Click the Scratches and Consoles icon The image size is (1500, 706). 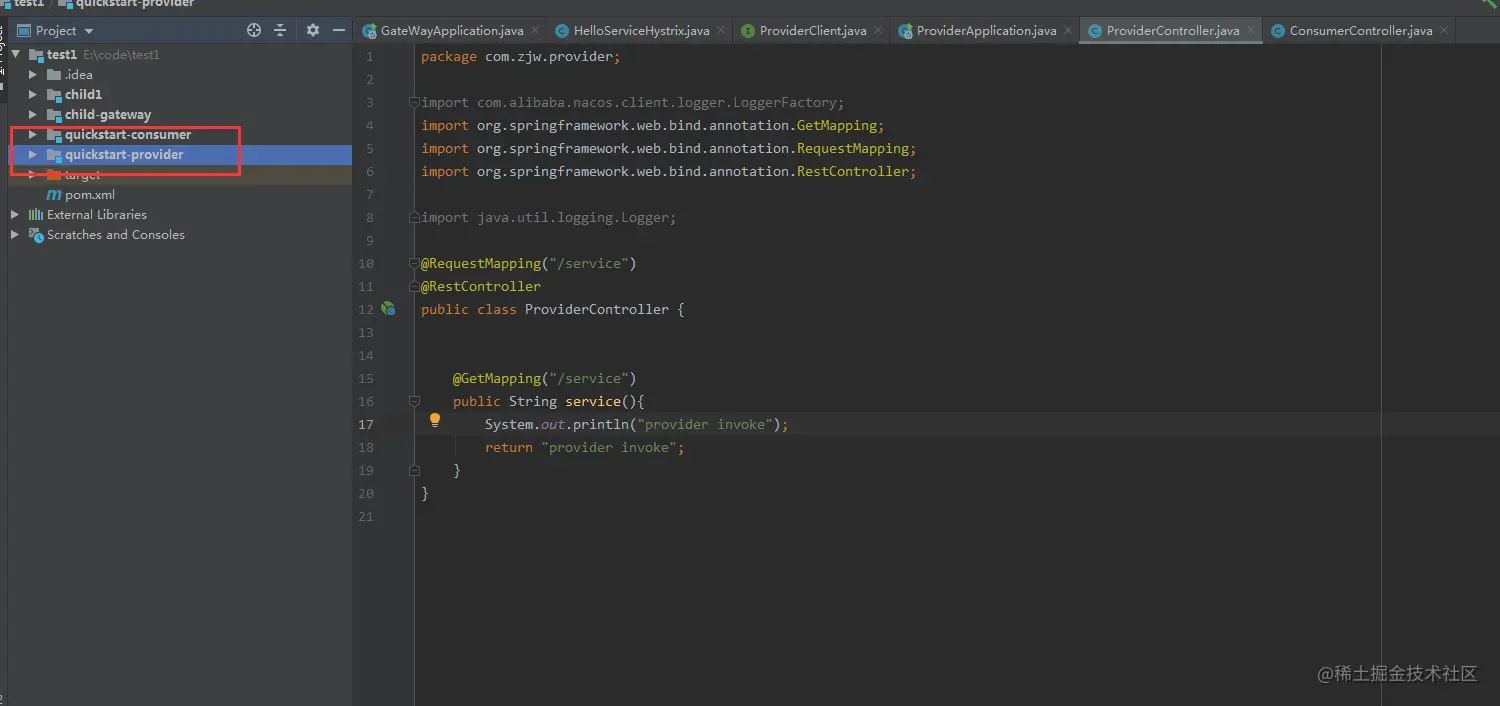[36, 235]
